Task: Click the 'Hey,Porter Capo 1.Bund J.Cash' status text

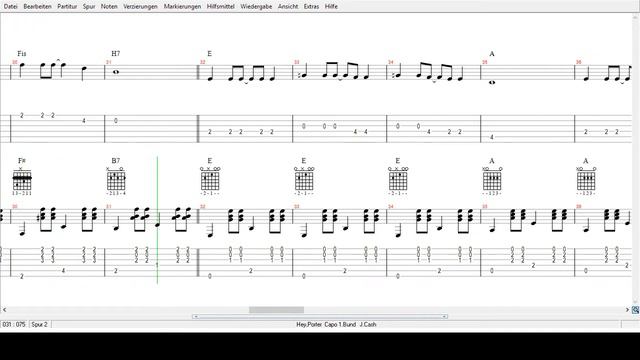Action: point(336,324)
